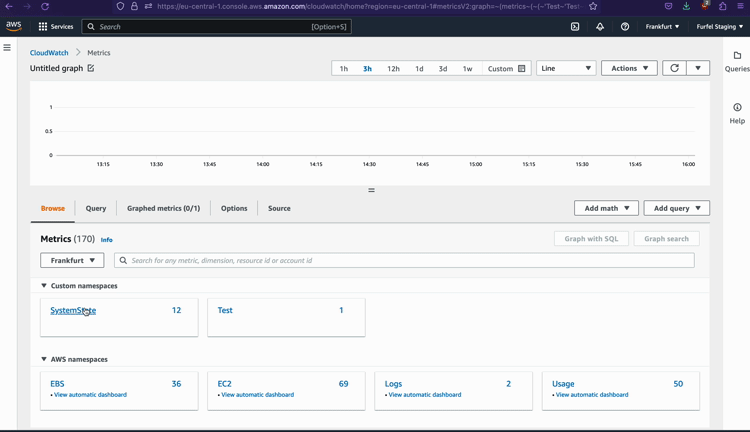Select the 1h time range
750x432 pixels.
343,68
